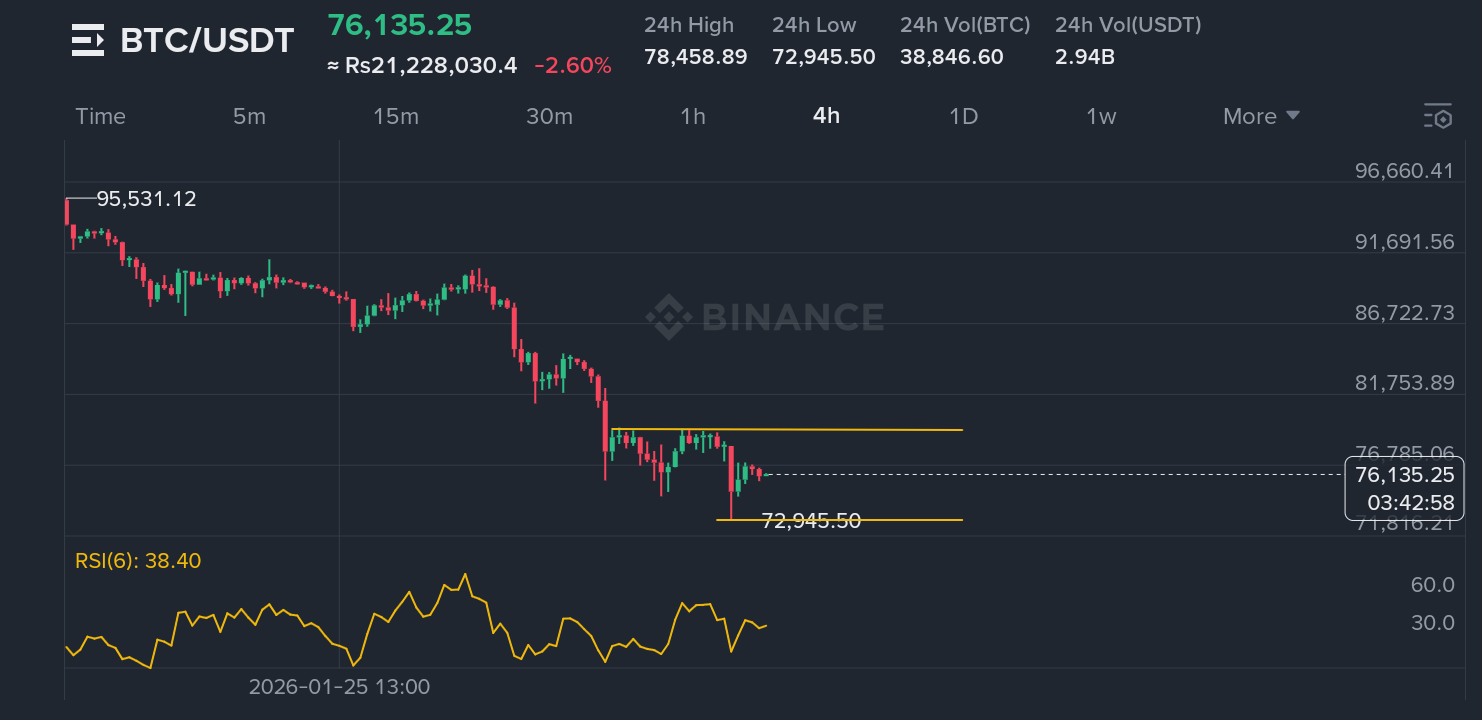The height and width of the screenshot is (720, 1482).
Task: Expand the More timeframes dropdown
Action: (x=1261, y=116)
